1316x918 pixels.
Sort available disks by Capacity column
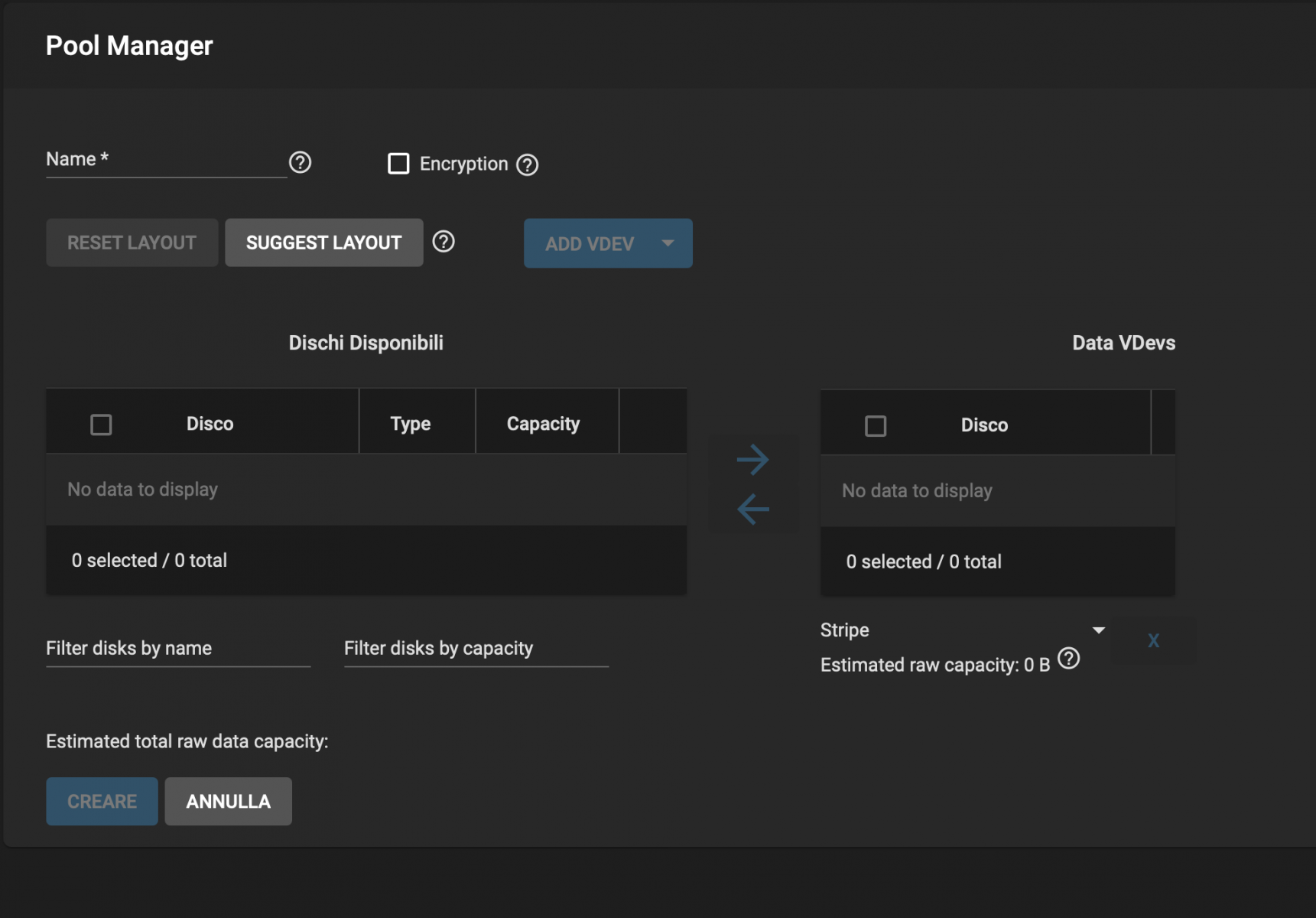543,424
